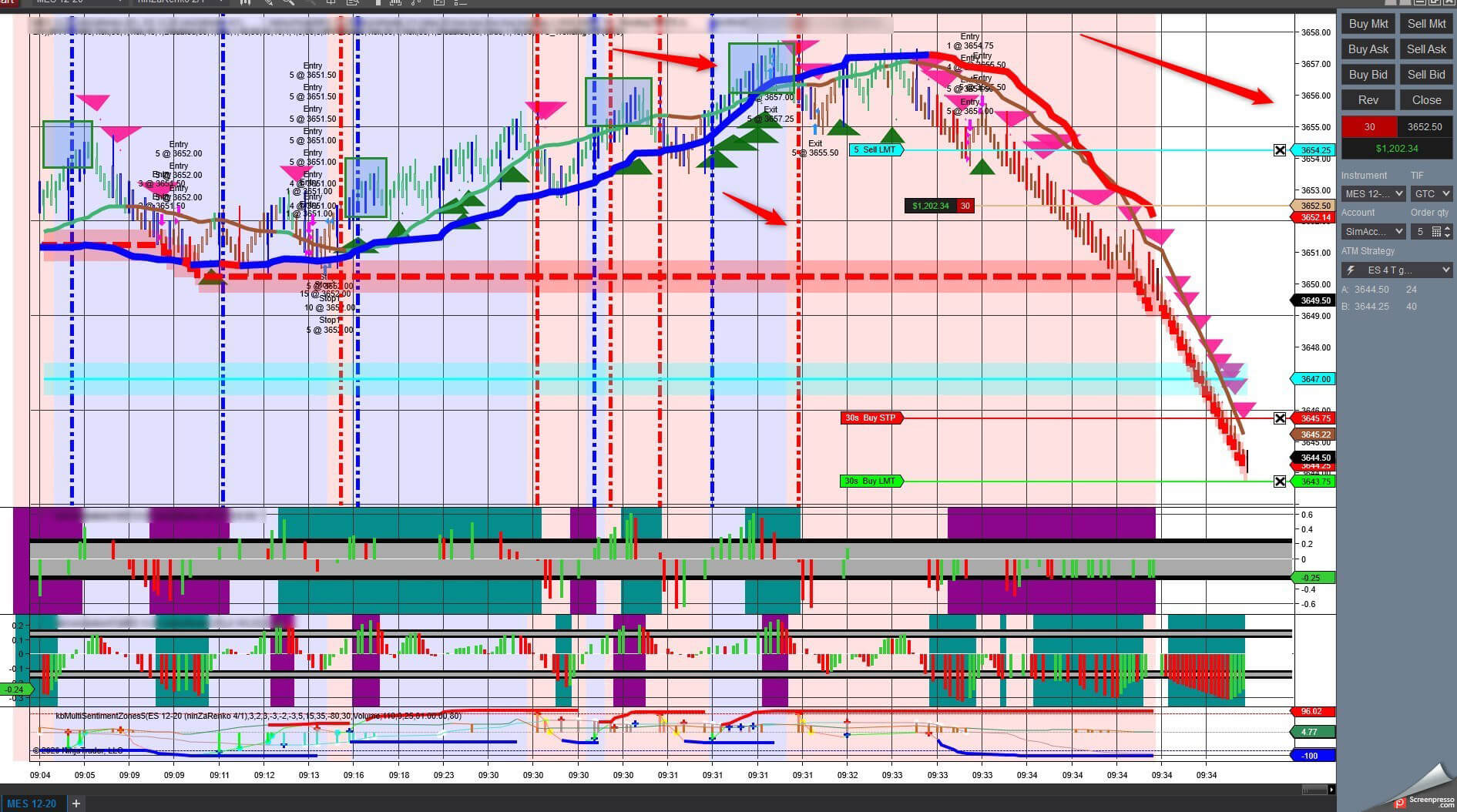Click the green -0.25 indicator value marker
This screenshot has width=1457, height=812.
pos(1313,578)
